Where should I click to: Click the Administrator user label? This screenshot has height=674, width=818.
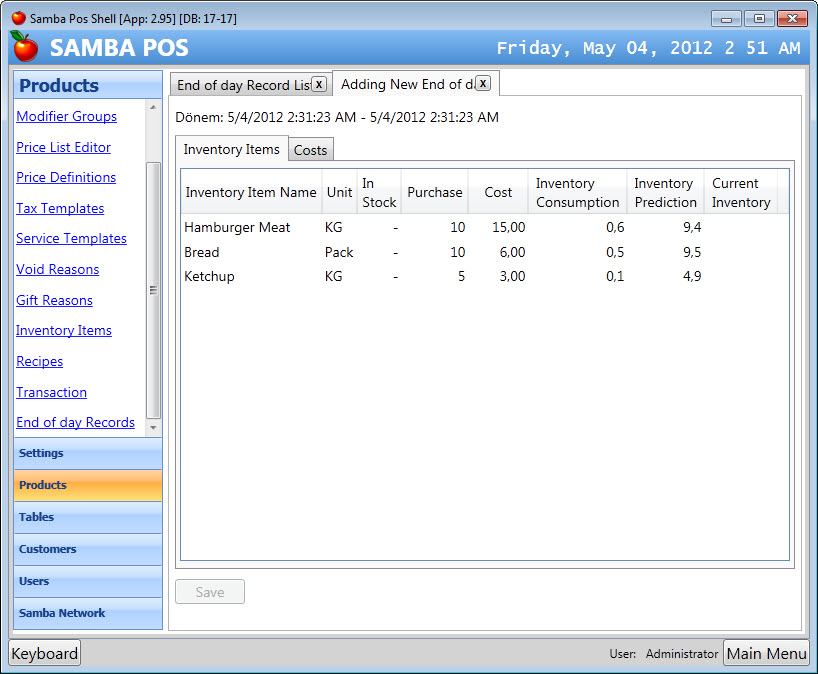click(x=682, y=654)
